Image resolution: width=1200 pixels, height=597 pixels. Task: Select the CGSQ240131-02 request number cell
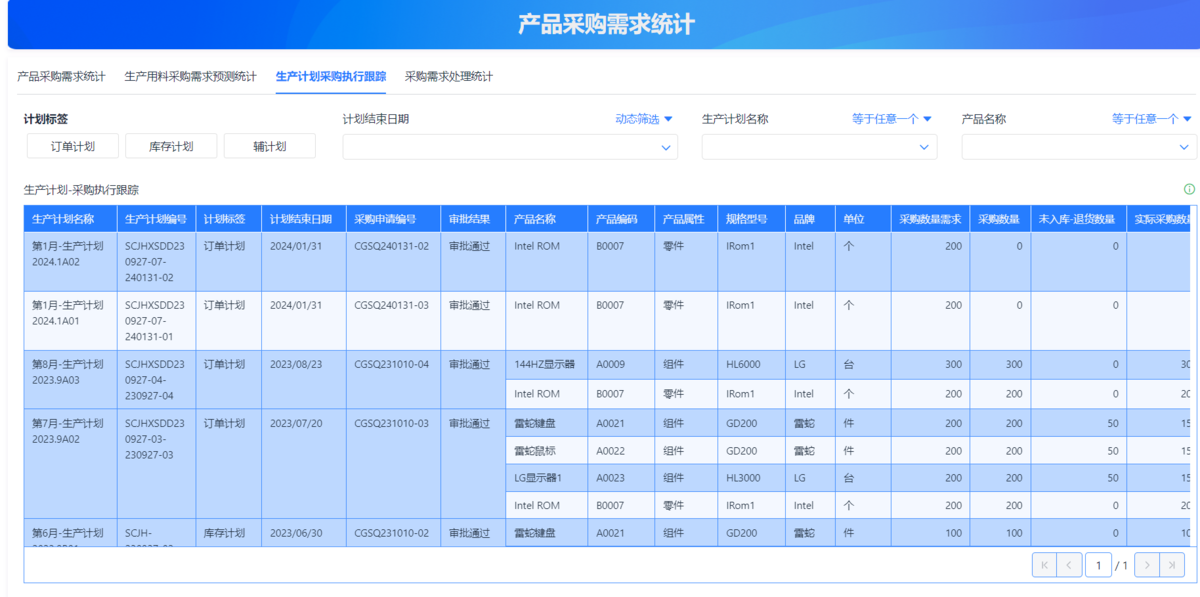point(392,246)
